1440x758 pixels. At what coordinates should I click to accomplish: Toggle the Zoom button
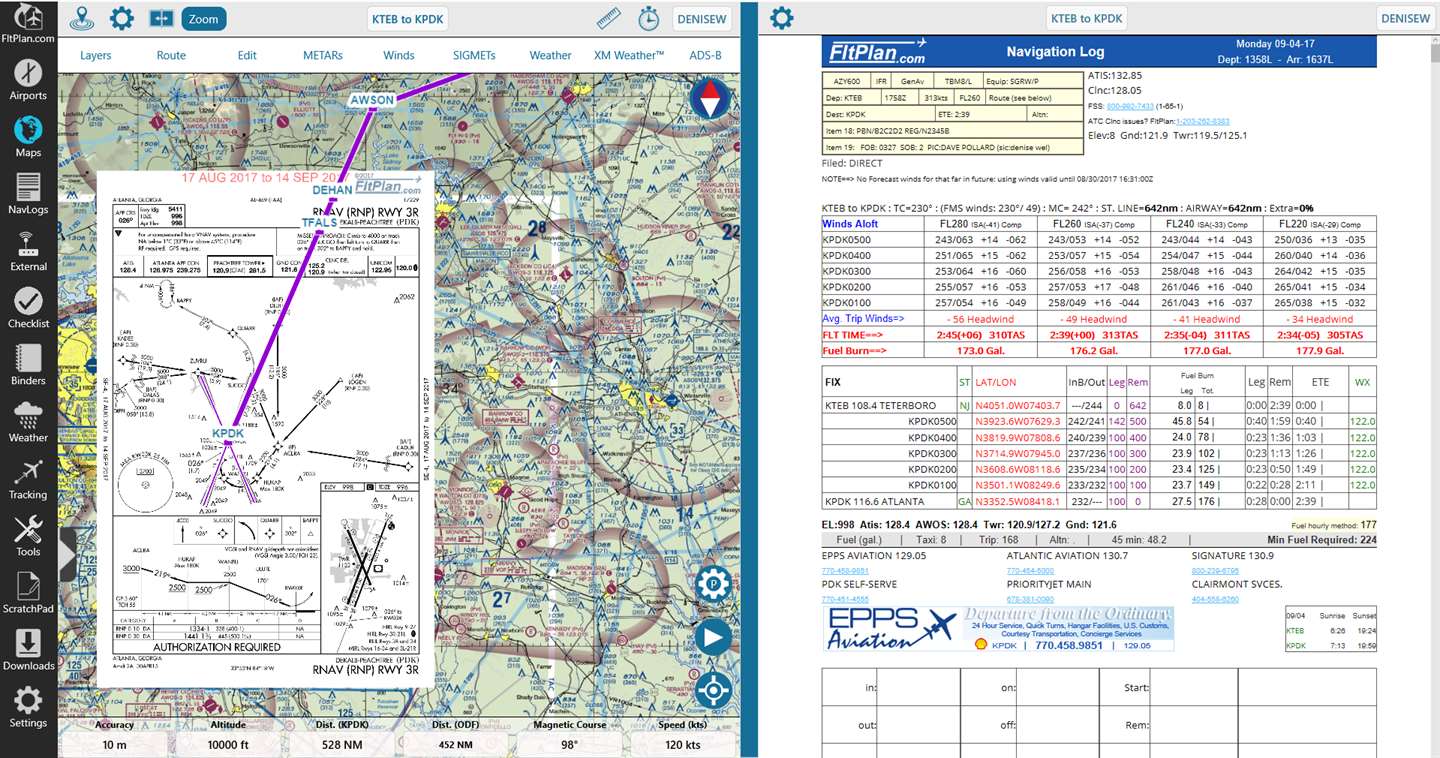tap(204, 18)
